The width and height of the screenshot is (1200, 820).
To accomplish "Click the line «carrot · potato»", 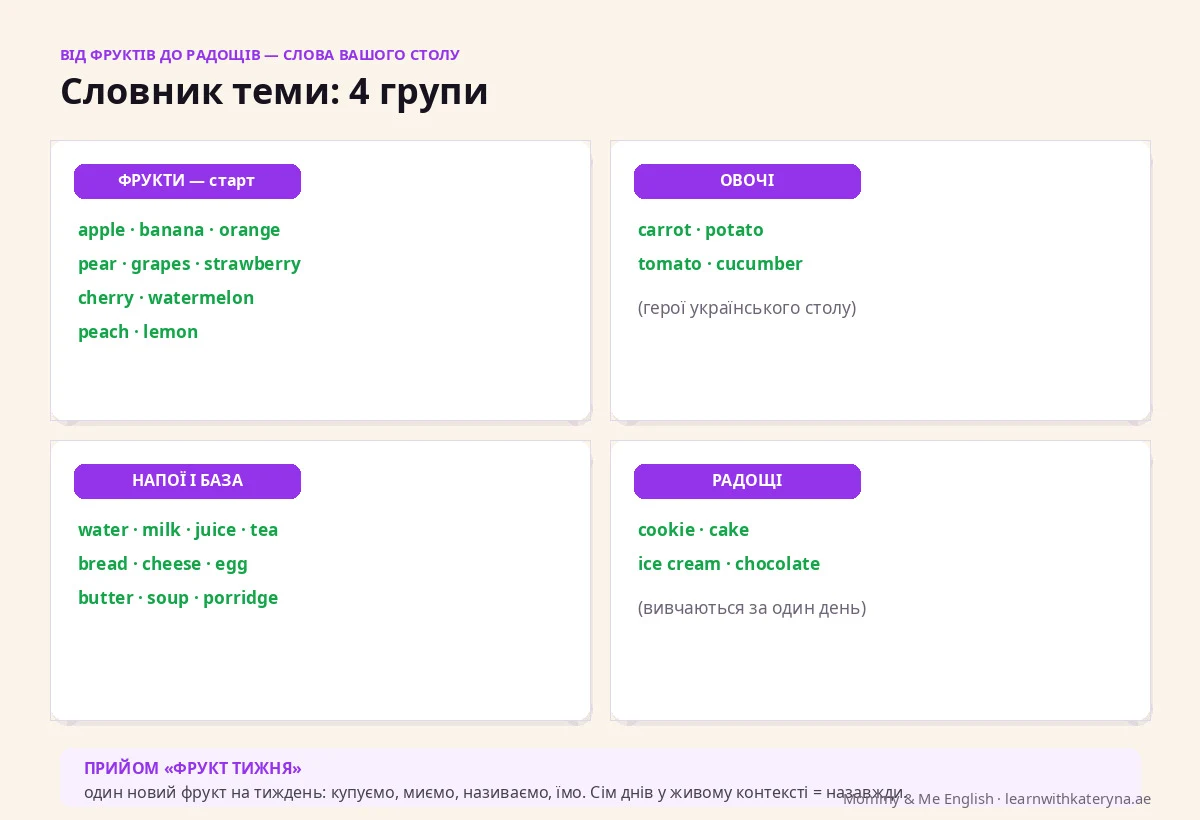I will point(700,230).
